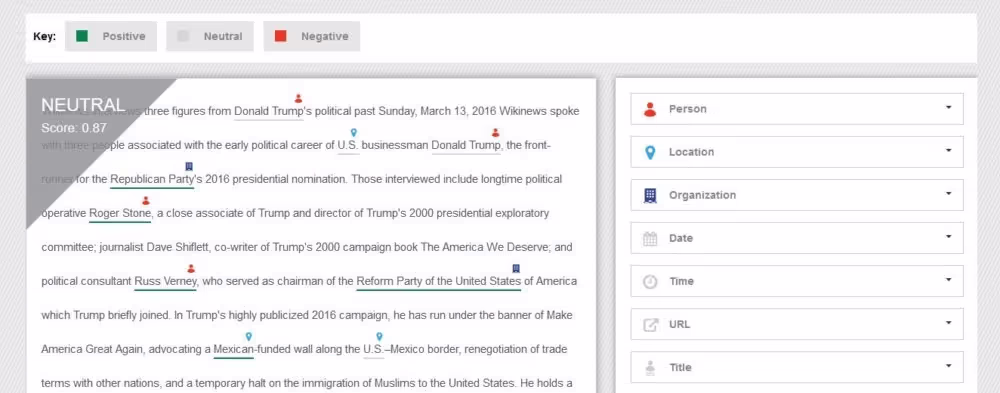
Task: Click location pin above U.S.–Mexico border
Action: (x=379, y=336)
